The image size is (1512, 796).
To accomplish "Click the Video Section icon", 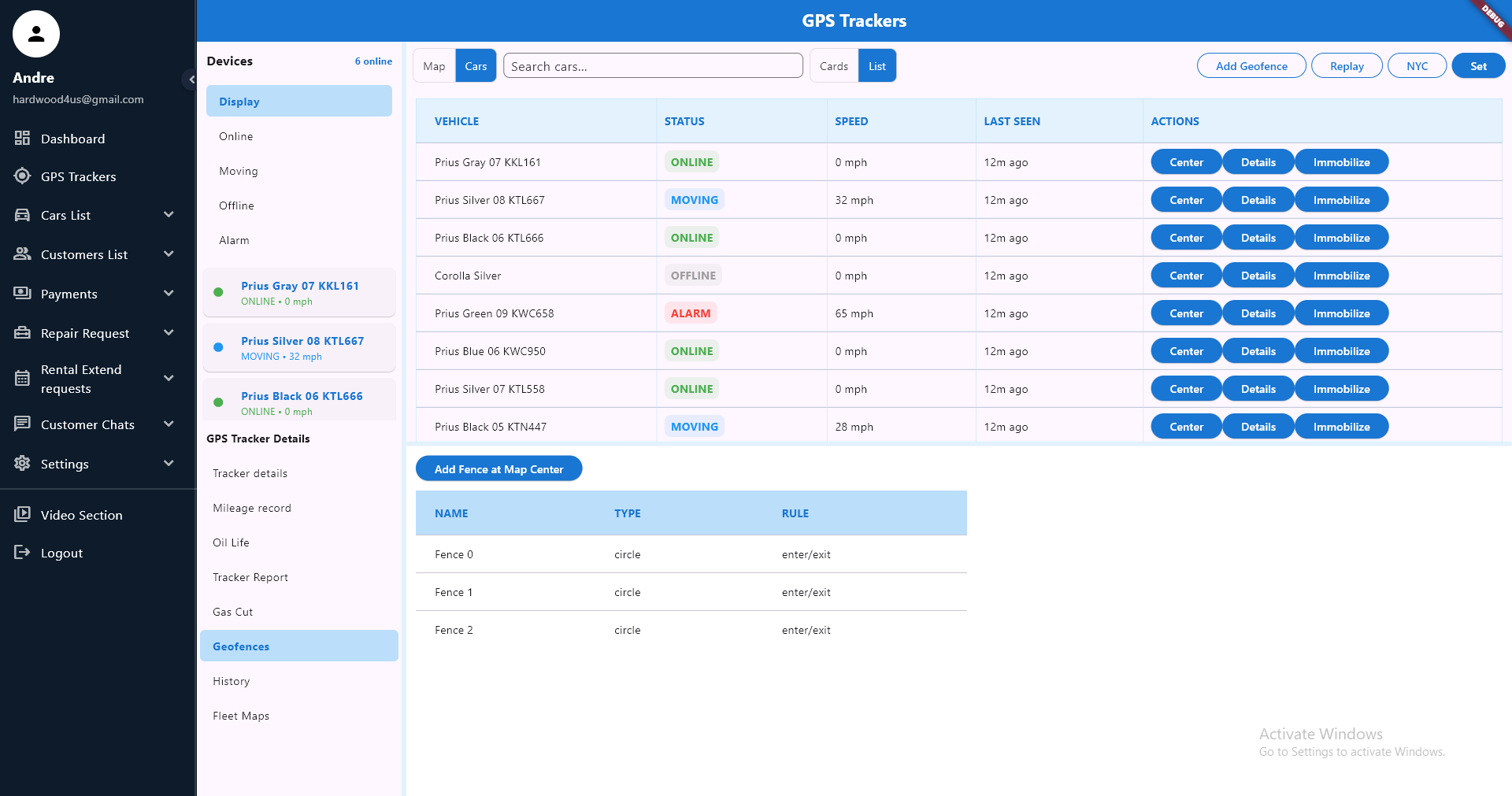I will 22,515.
